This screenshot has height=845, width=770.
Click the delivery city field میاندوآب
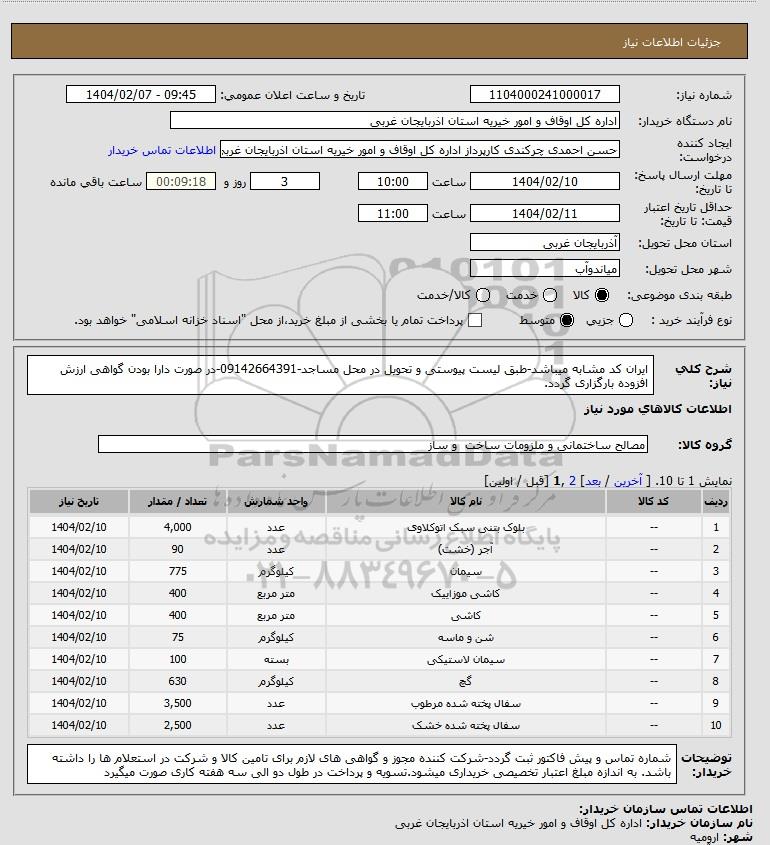coord(545,268)
